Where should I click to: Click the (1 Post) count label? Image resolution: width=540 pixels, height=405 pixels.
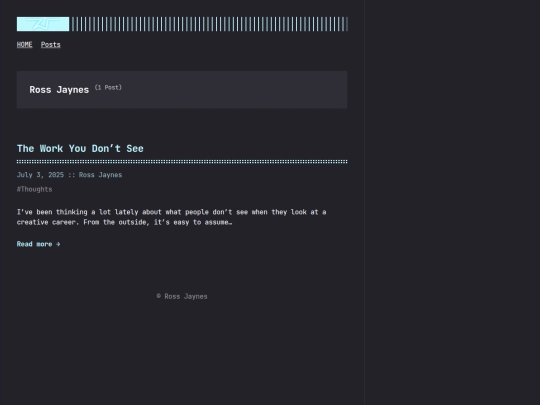(x=108, y=87)
